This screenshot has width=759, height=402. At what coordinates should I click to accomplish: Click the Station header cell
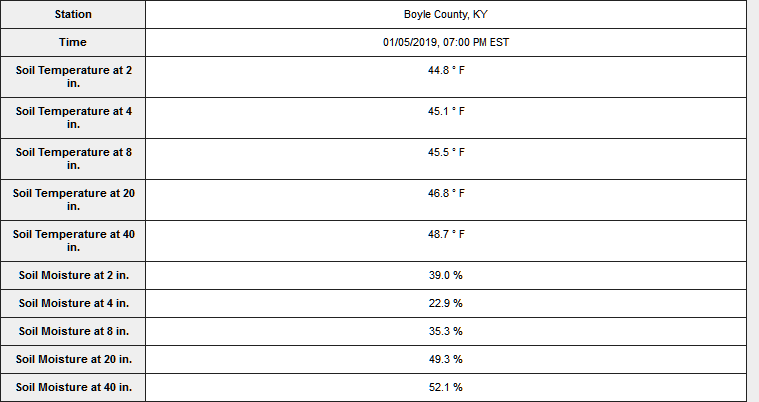pyautogui.click(x=73, y=15)
